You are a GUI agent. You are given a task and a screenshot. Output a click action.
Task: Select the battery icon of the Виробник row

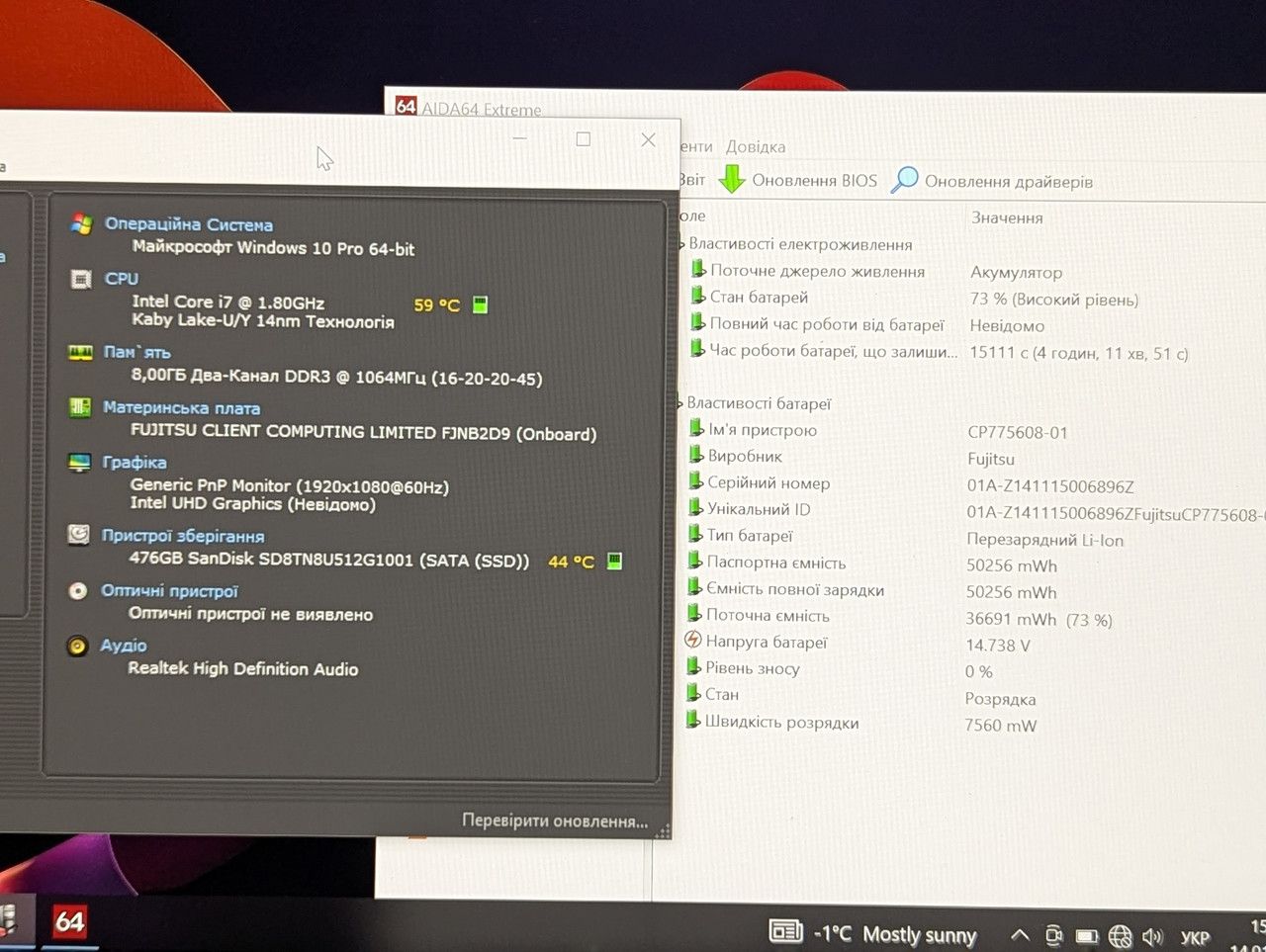click(x=696, y=455)
